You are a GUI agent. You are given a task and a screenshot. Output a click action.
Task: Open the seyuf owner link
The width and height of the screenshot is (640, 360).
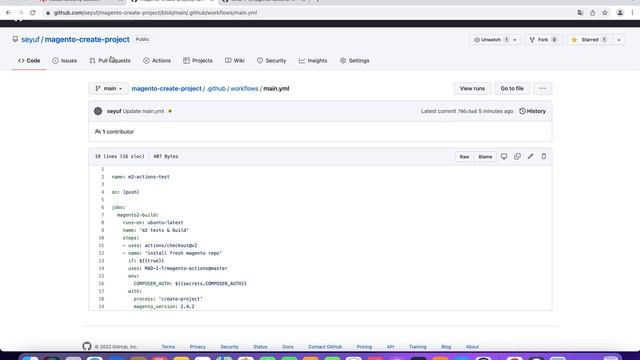click(30, 40)
